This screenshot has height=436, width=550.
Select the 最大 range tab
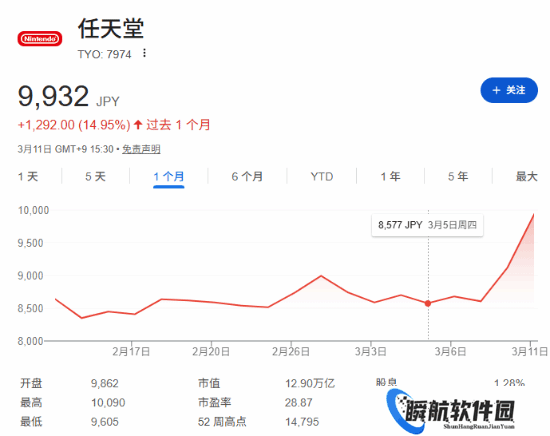coord(526,176)
